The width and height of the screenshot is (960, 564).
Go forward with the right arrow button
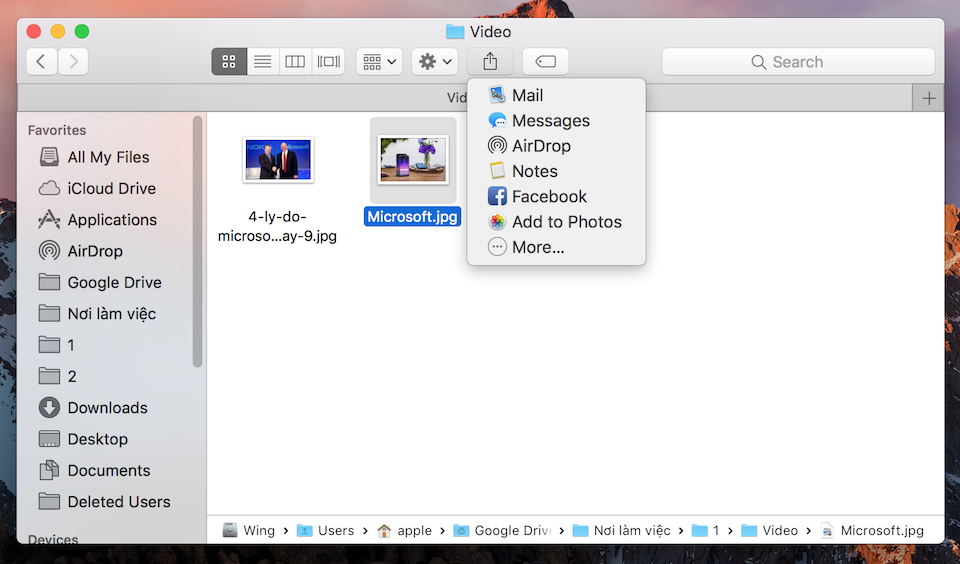pos(73,61)
